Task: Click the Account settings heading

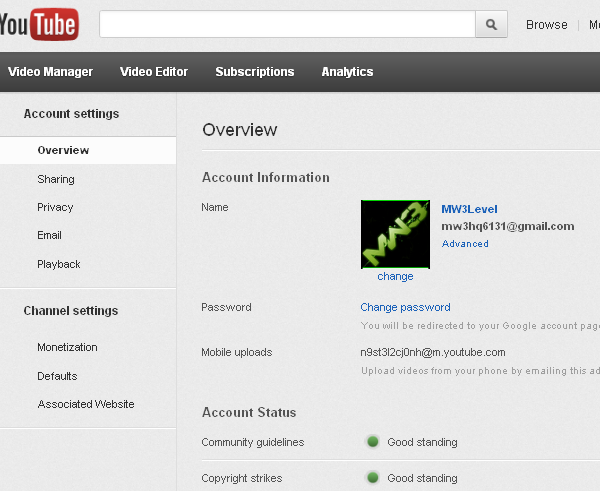Action: tap(71, 114)
